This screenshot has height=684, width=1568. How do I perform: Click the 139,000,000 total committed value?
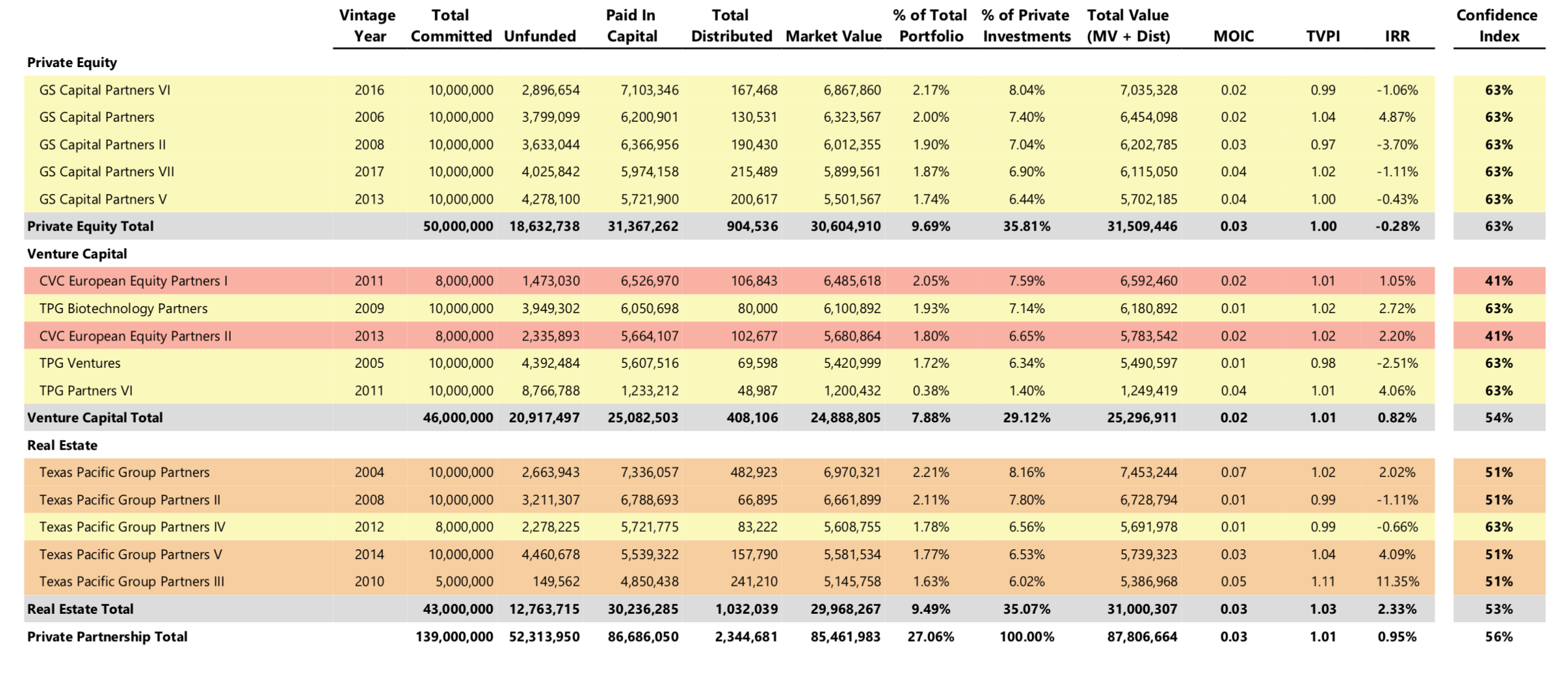click(454, 636)
